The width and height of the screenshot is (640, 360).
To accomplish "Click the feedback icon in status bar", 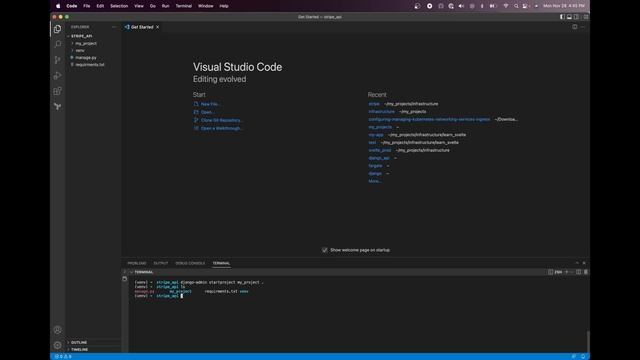I will coord(574,357).
